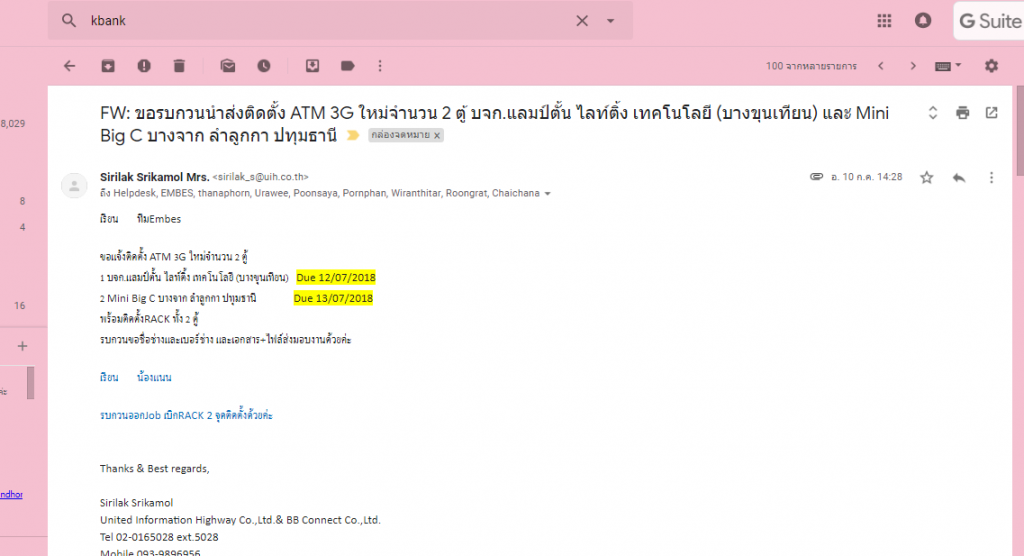Click sirilak_s@uih.co.th address
This screenshot has height=556, width=1024.
tap(261, 177)
